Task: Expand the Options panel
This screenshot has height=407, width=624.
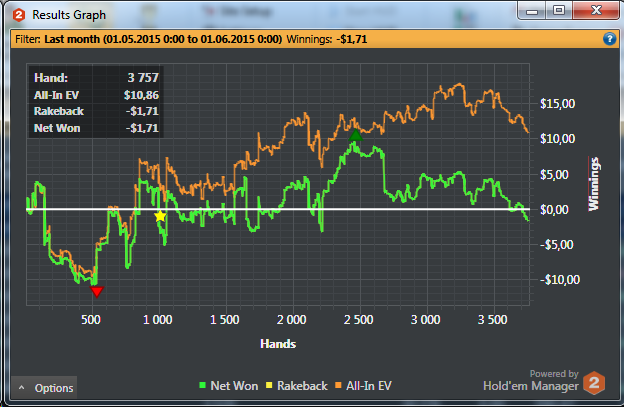Action: click(x=44, y=388)
